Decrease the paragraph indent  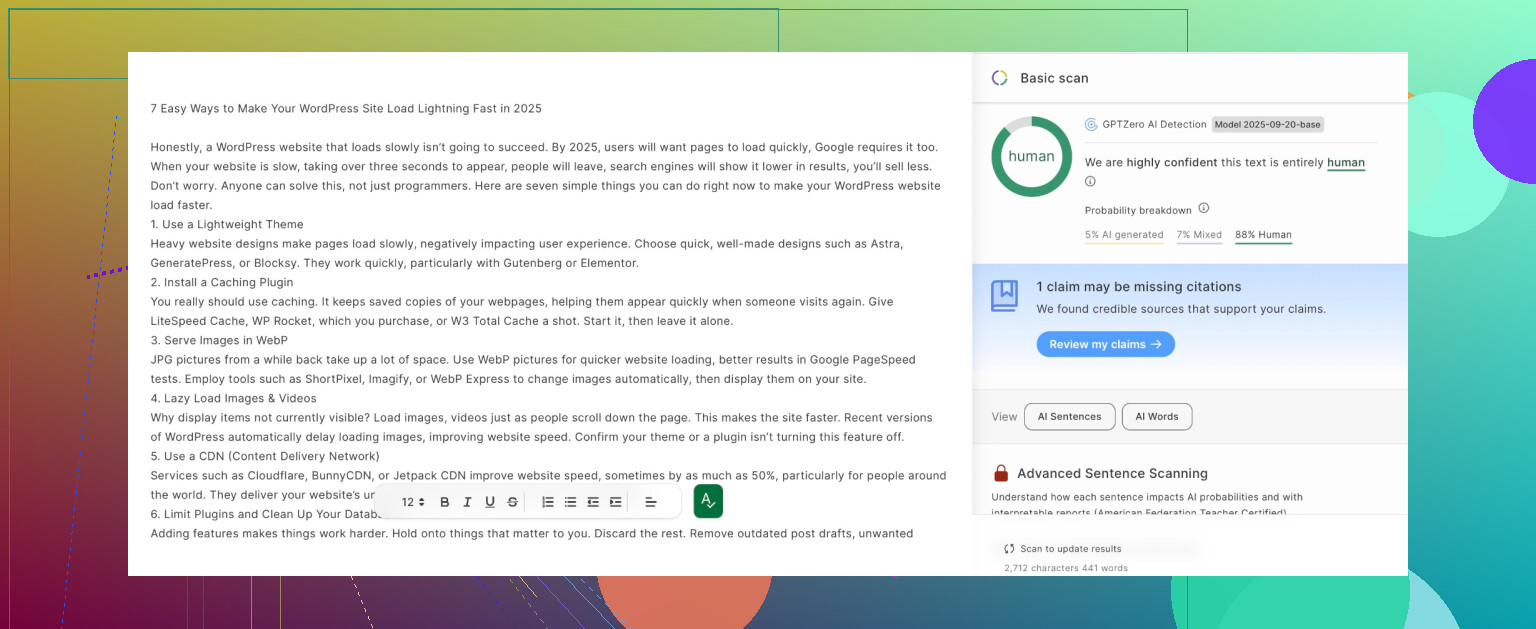(593, 502)
